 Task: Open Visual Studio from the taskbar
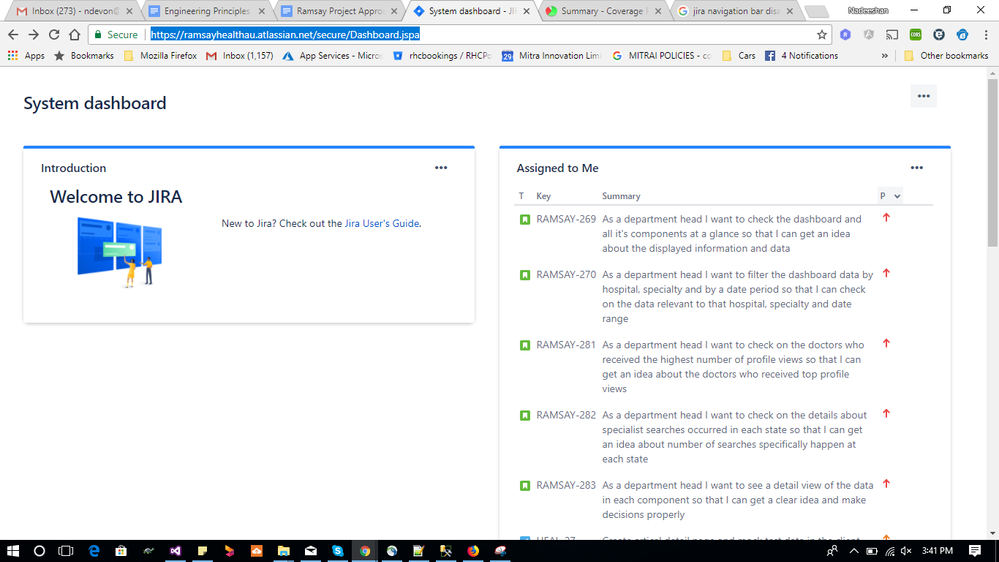point(175,551)
